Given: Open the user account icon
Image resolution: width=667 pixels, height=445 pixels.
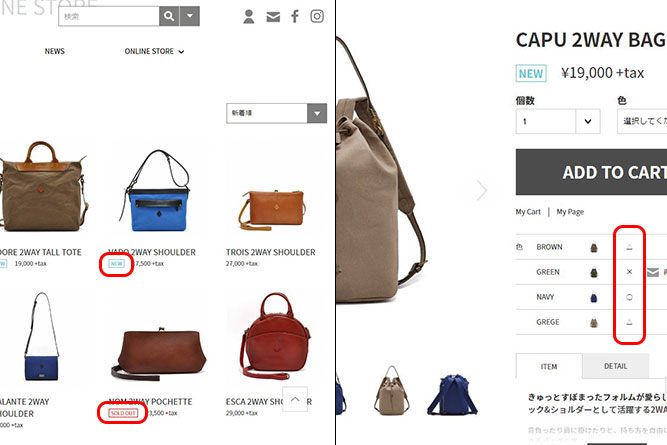Looking at the screenshot, I should coord(249,17).
